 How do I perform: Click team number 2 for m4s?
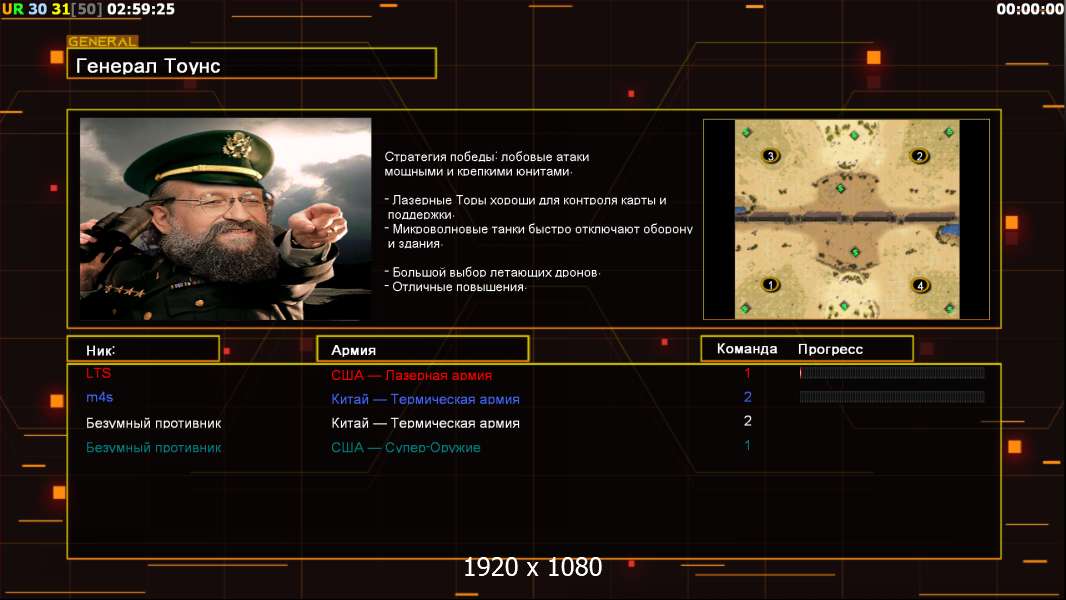[747, 397]
